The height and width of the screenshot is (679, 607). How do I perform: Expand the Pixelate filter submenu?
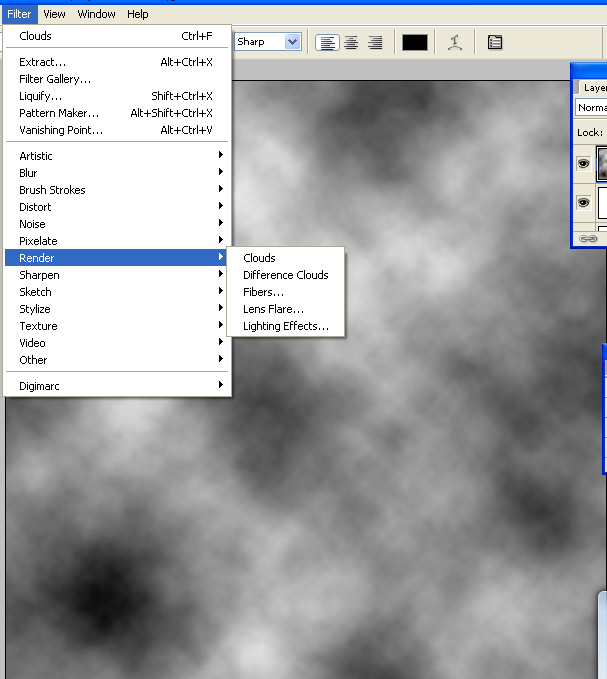point(116,241)
